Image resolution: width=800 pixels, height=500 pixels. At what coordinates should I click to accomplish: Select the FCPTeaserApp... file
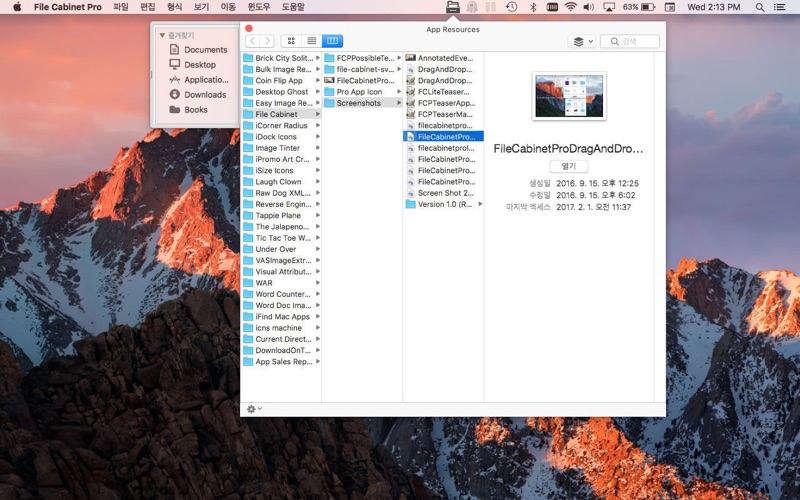[443, 103]
